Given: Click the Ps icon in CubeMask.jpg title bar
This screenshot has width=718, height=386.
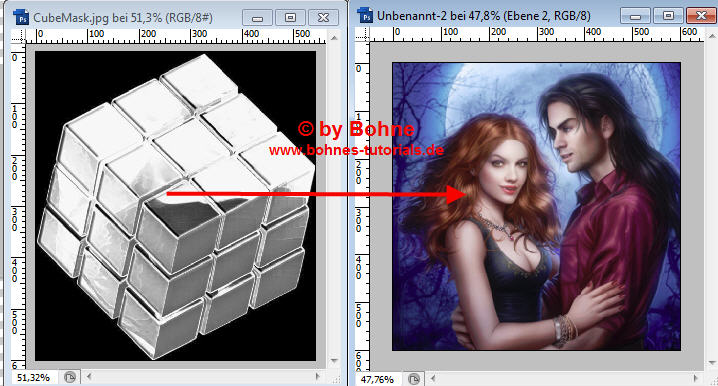Looking at the screenshot, I should click(21, 17).
